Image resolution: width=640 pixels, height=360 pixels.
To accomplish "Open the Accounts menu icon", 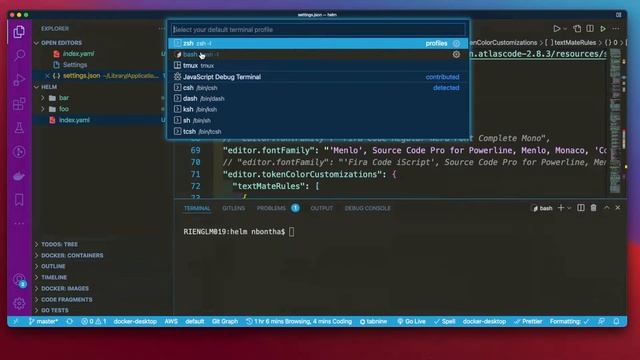I will [19, 280].
